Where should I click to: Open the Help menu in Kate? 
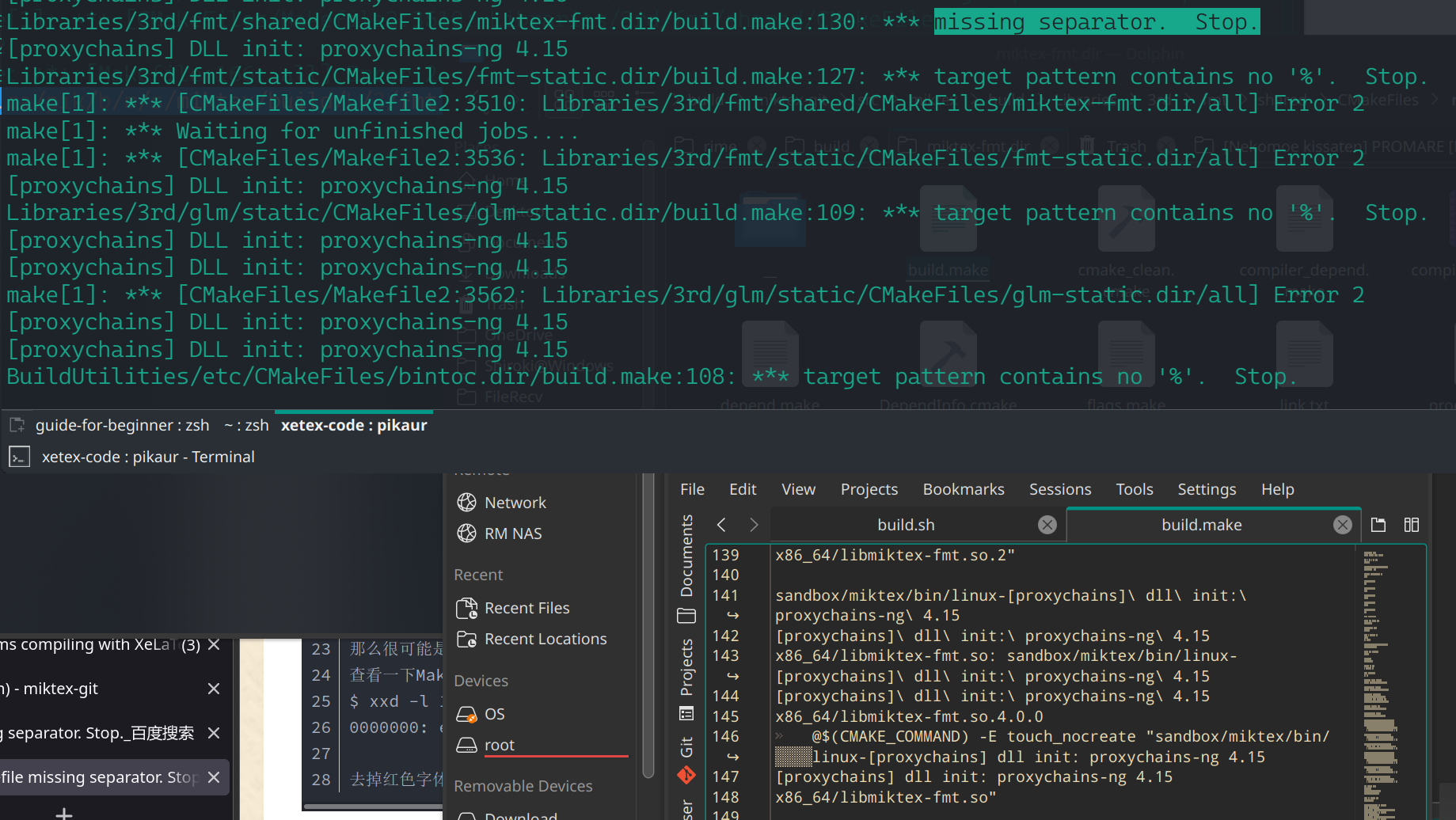(1277, 489)
